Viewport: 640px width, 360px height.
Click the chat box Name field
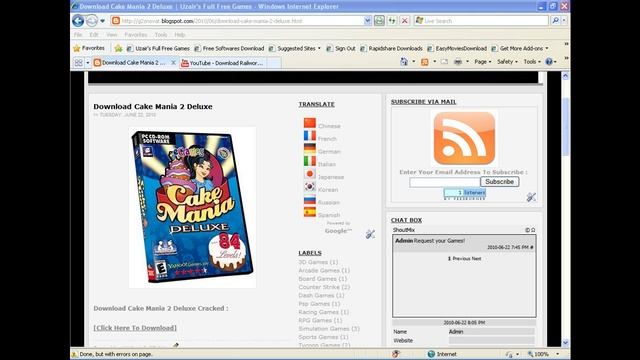coord(491,332)
